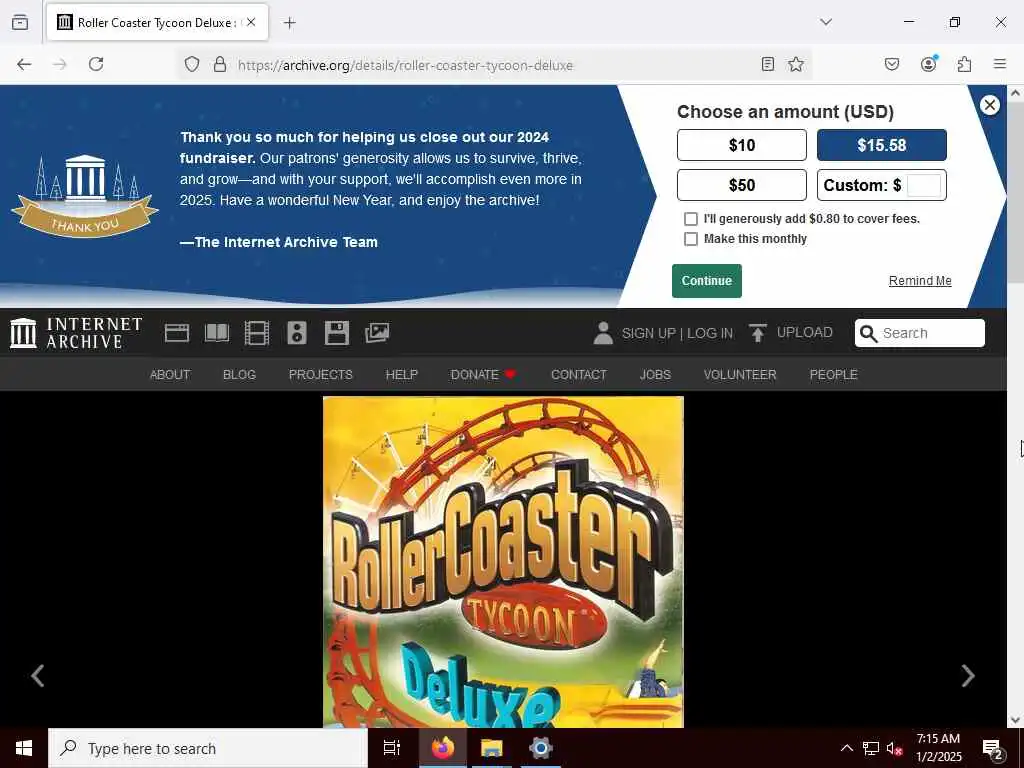Click the browser address bar URL
The image size is (1024, 768).
point(405,65)
